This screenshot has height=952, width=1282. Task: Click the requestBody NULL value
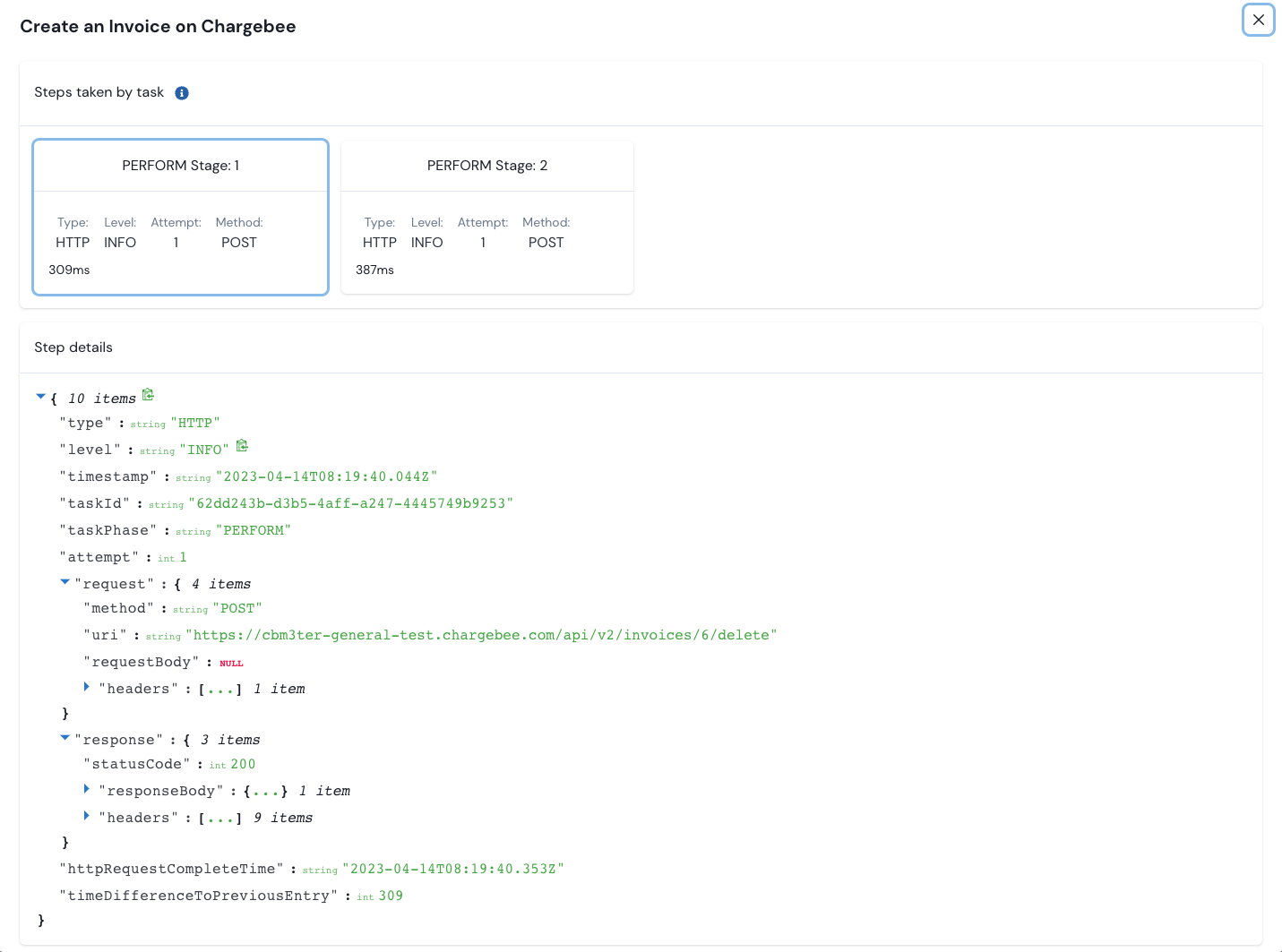(231, 664)
